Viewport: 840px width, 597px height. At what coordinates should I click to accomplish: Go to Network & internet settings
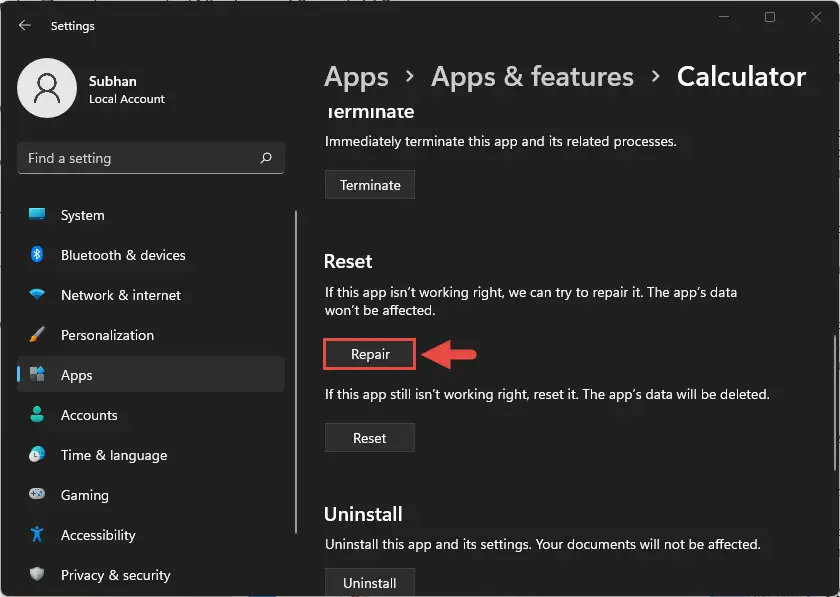151,295
